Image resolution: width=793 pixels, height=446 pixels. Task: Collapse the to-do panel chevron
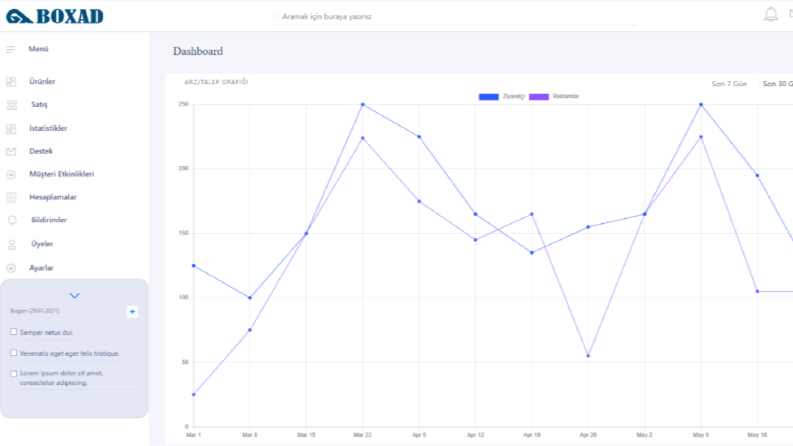coord(74,295)
